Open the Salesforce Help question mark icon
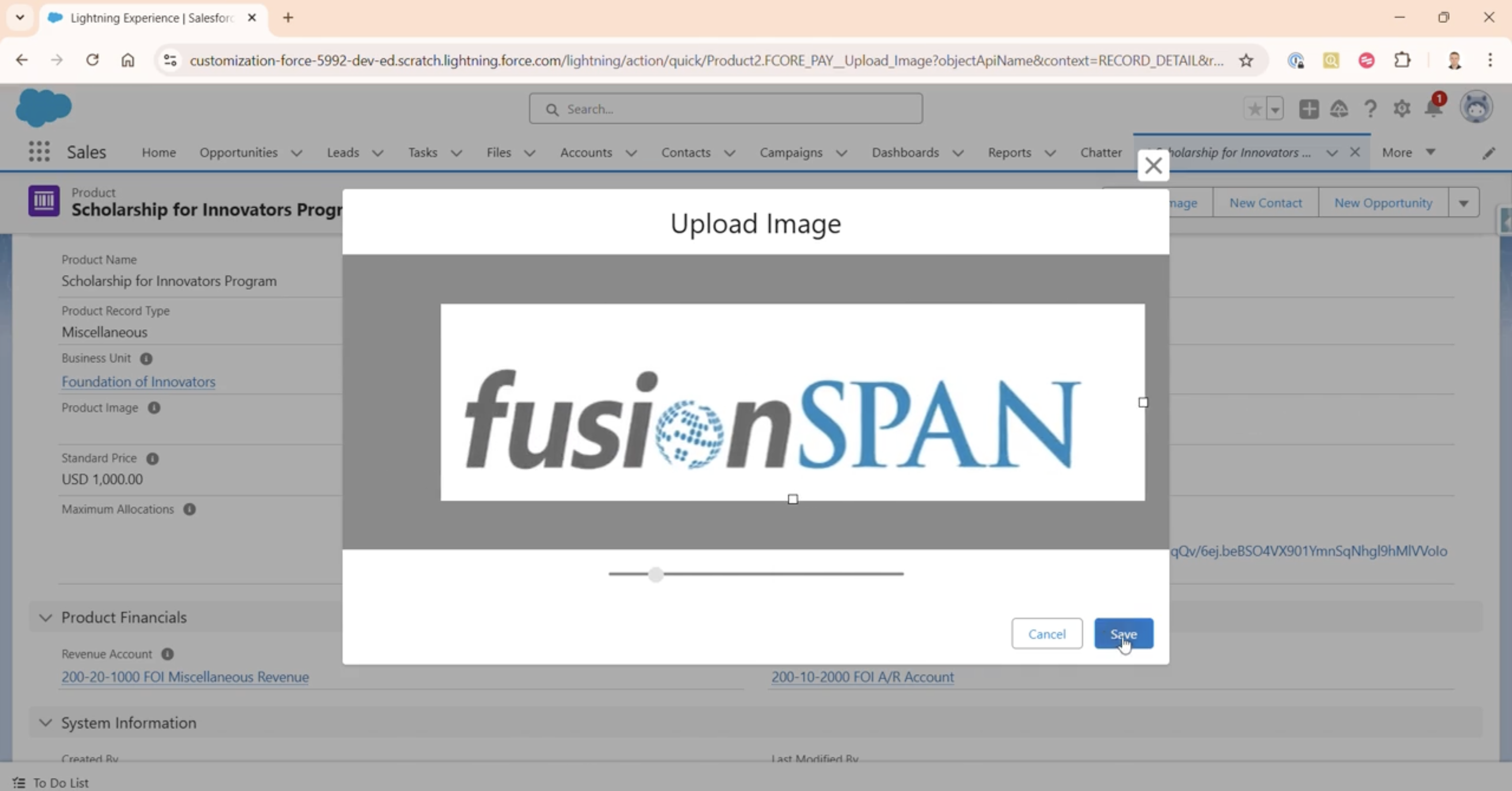1512x791 pixels. (x=1370, y=109)
